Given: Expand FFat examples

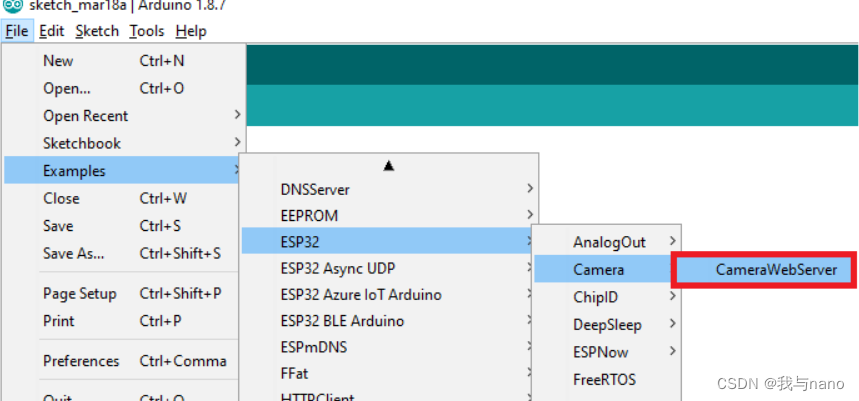Looking at the screenshot, I should pos(387,374).
